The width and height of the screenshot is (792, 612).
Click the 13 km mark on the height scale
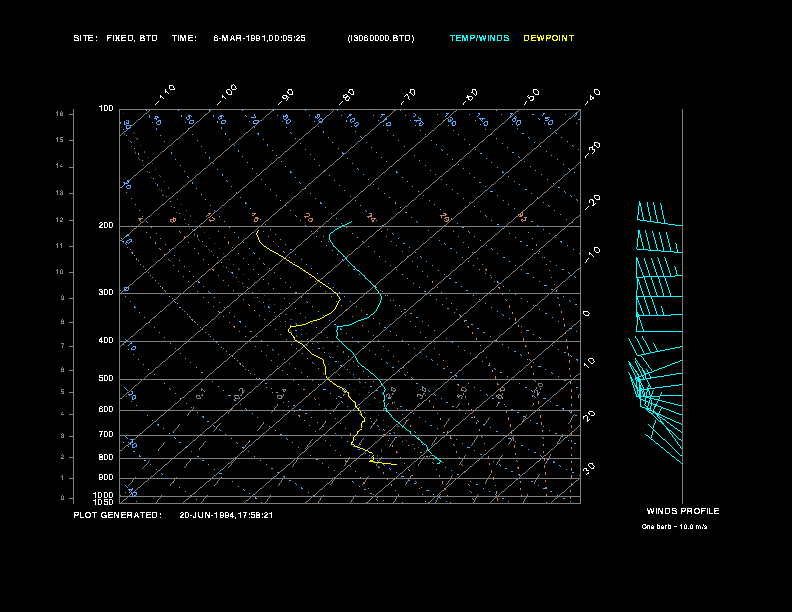[60, 193]
